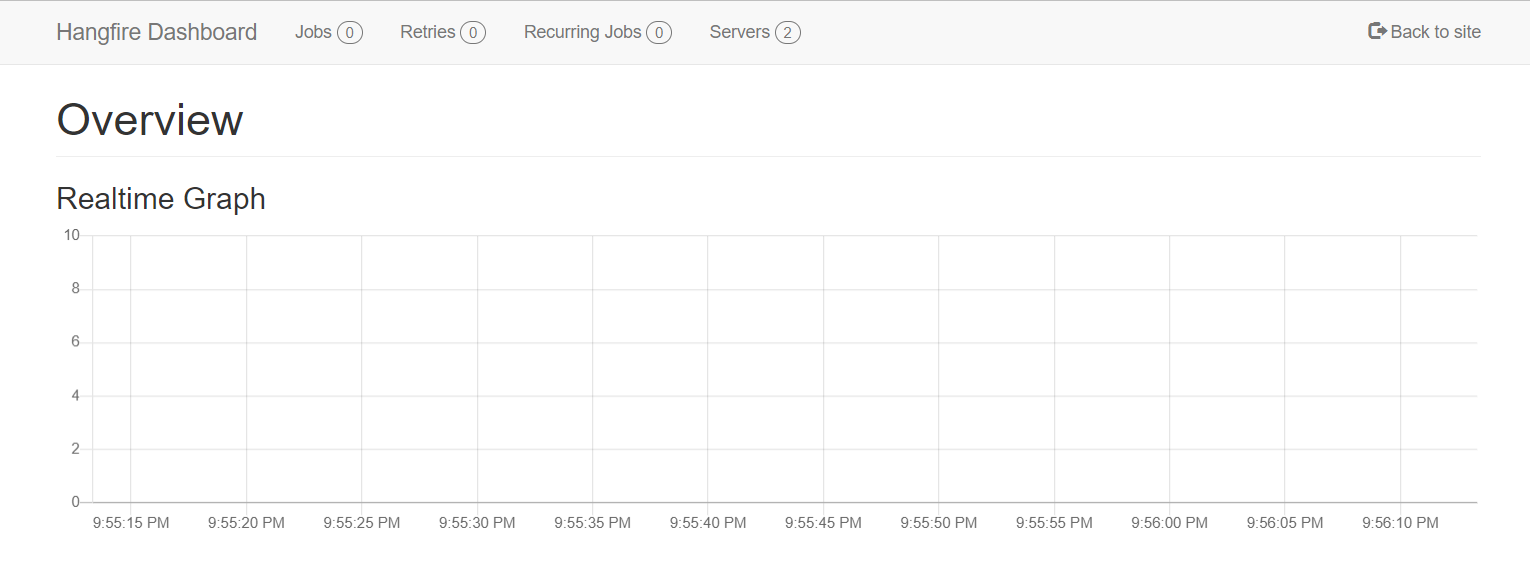Click the Overview page heading
Viewport: 1530px width, 563px height.
150,120
